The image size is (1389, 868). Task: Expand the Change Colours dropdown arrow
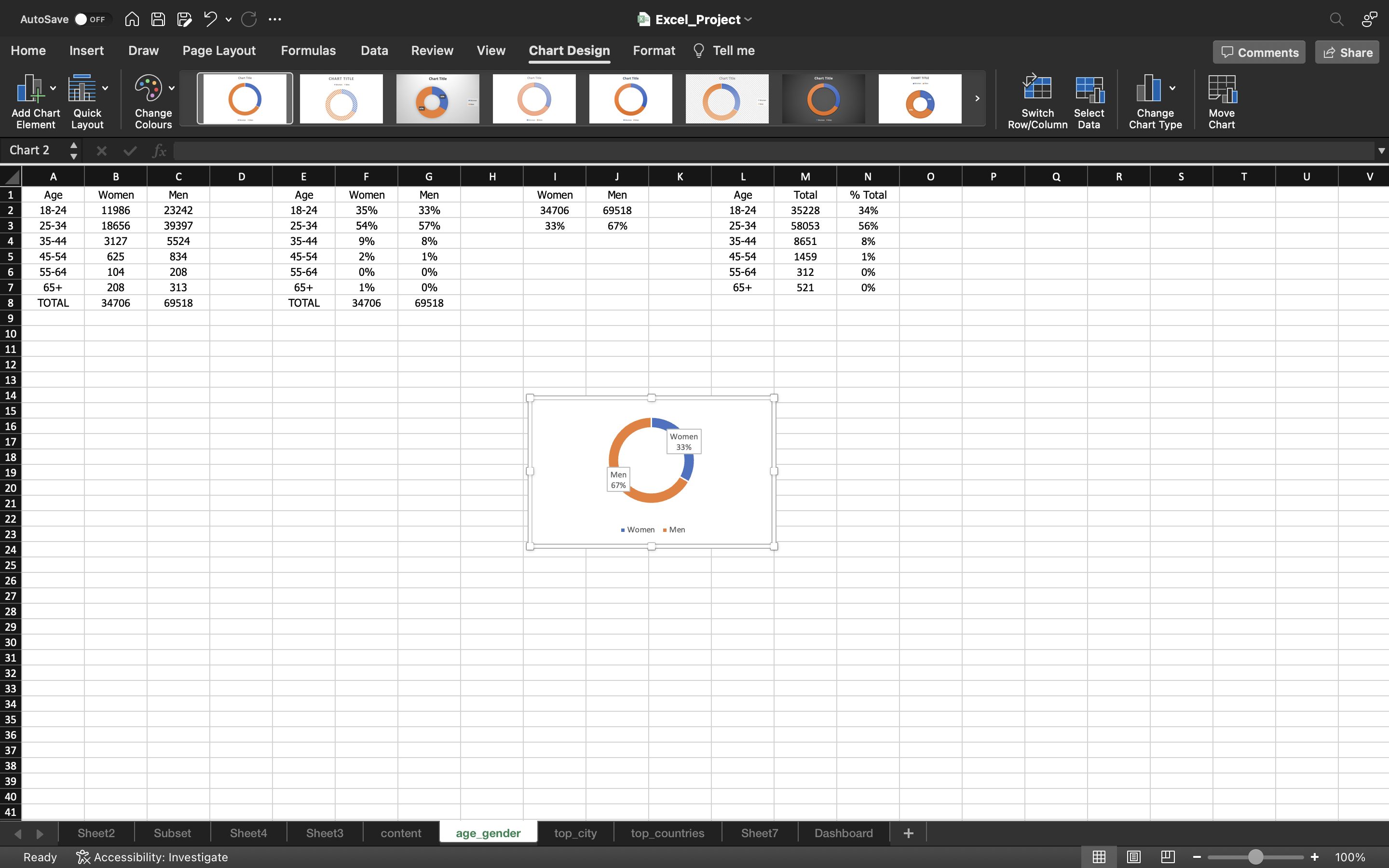click(171, 88)
